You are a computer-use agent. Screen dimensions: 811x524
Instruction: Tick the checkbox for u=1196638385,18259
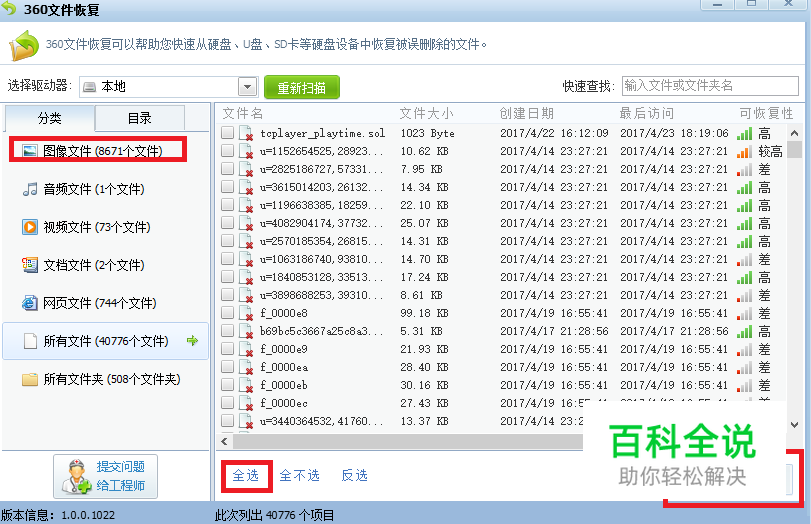tap(227, 204)
